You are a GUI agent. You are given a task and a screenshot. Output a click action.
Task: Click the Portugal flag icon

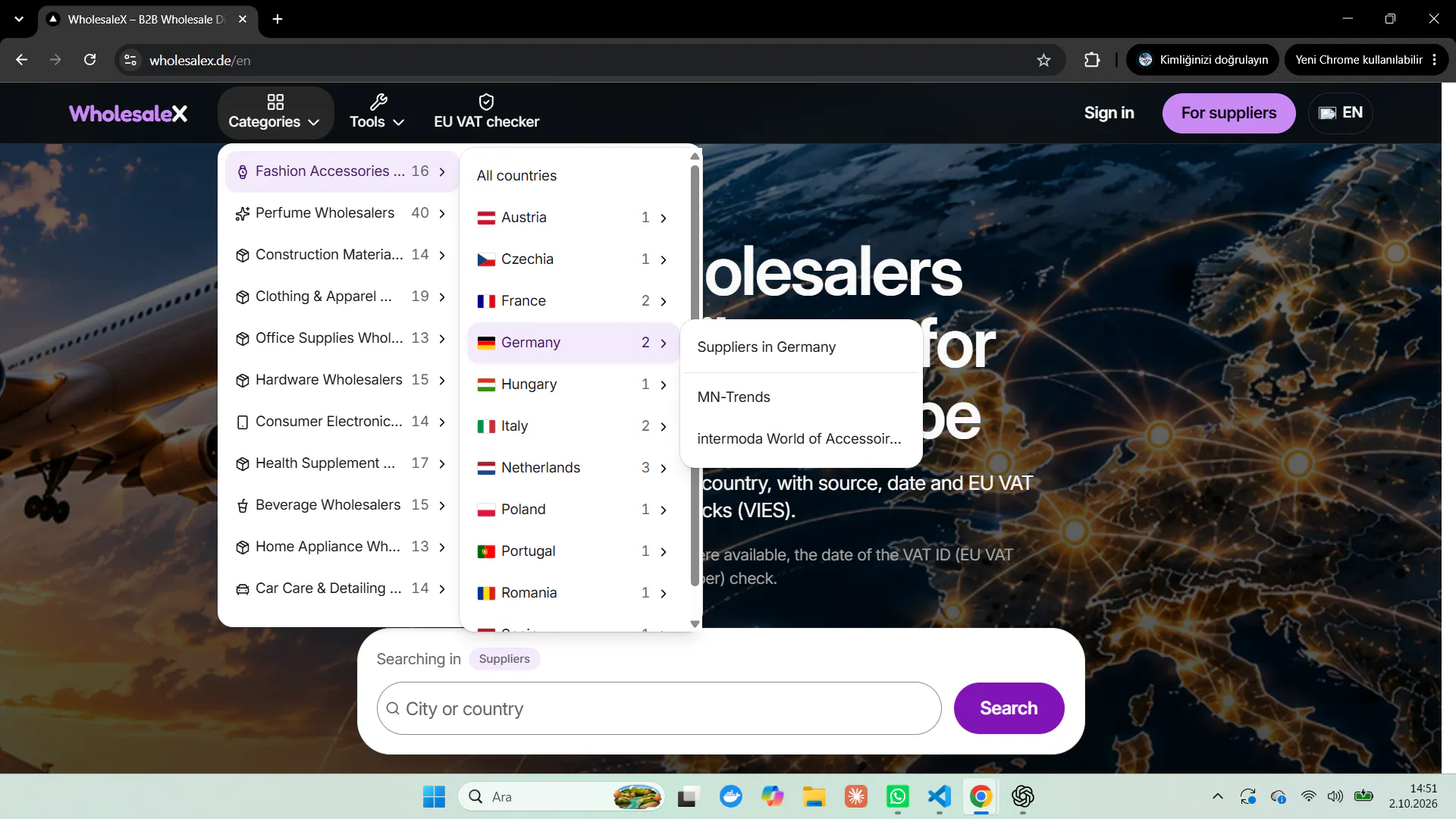point(486,552)
